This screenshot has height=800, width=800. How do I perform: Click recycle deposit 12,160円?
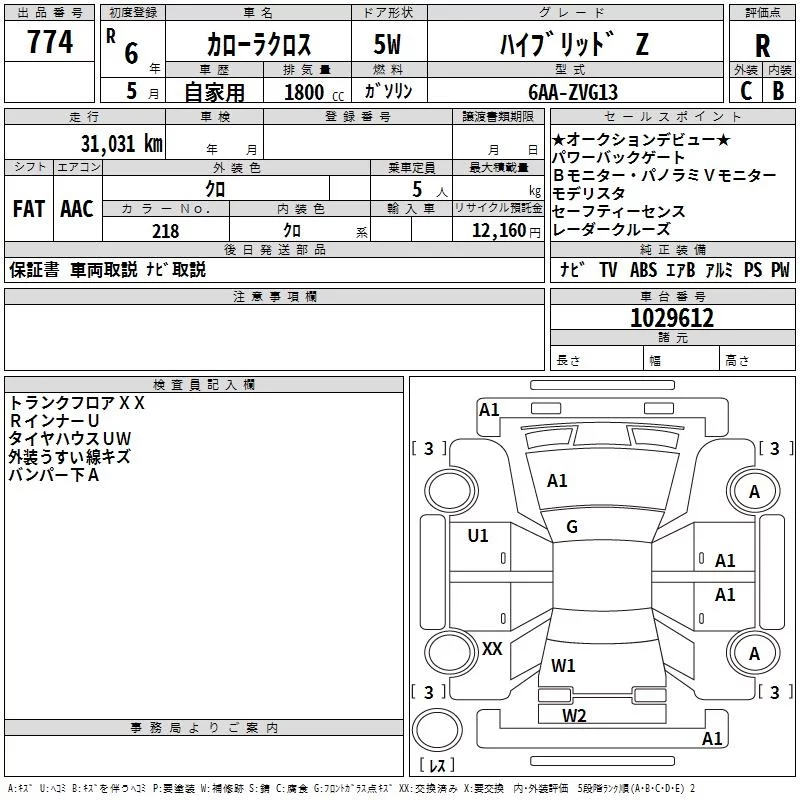pos(506,231)
